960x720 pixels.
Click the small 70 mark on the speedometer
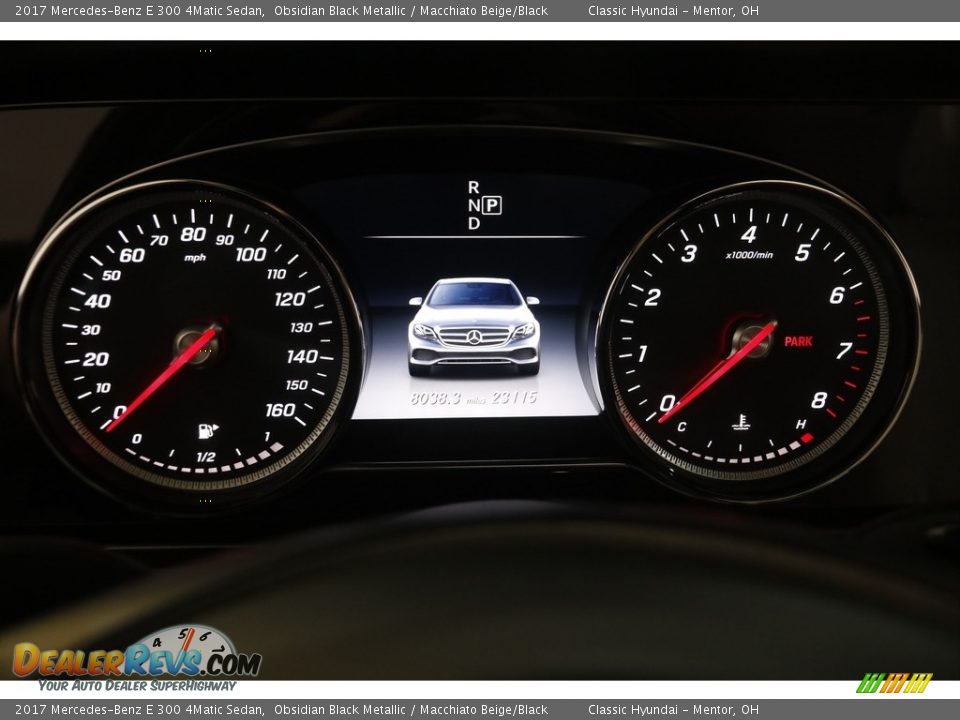point(159,241)
